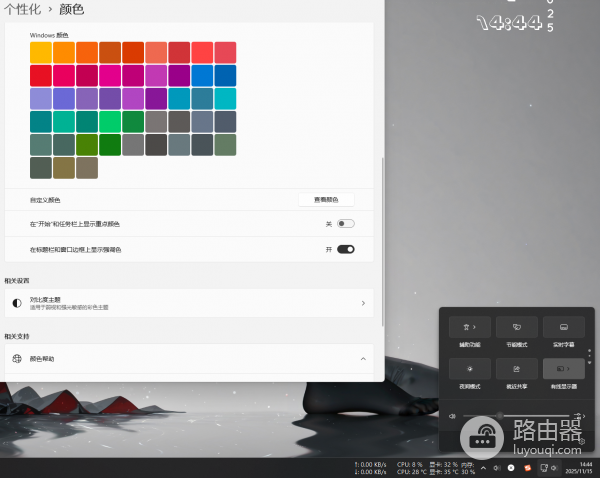Open the 辅助功能 accessibility quick setting
Screen dimensions: 600x478
(x=470, y=327)
